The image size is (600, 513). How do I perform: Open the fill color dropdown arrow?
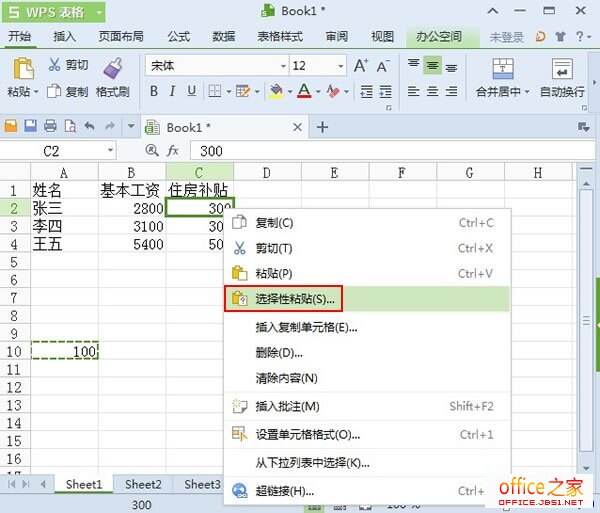coord(290,91)
